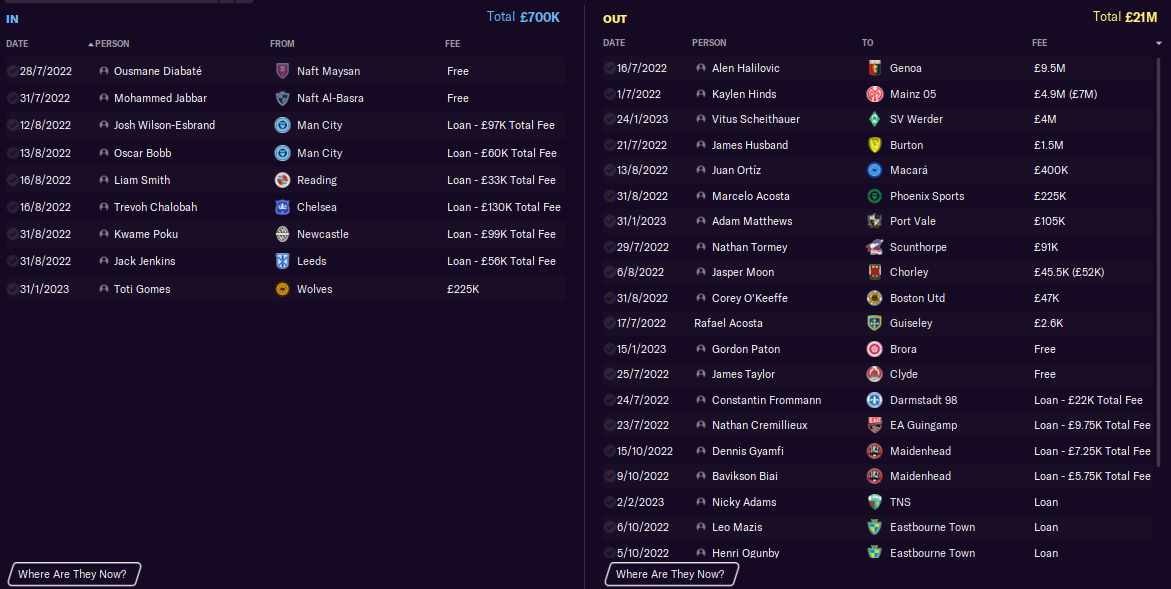1171x589 pixels.
Task: Click the OUT total £21M value
Action: [1141, 16]
